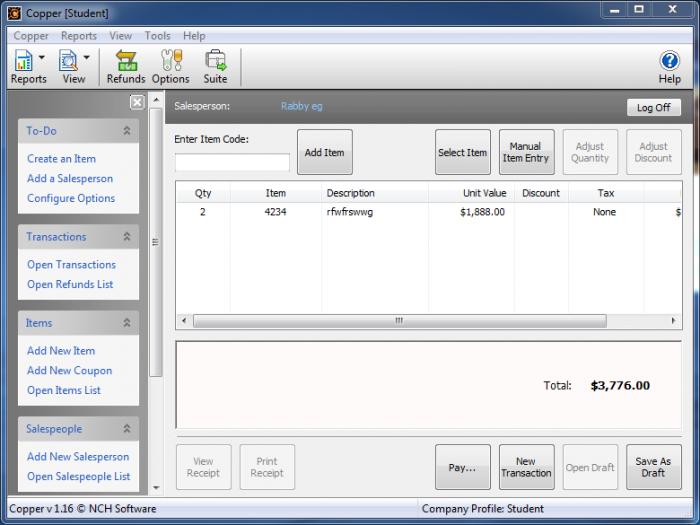
Task: Collapse the To-Do section
Action: pos(127,130)
